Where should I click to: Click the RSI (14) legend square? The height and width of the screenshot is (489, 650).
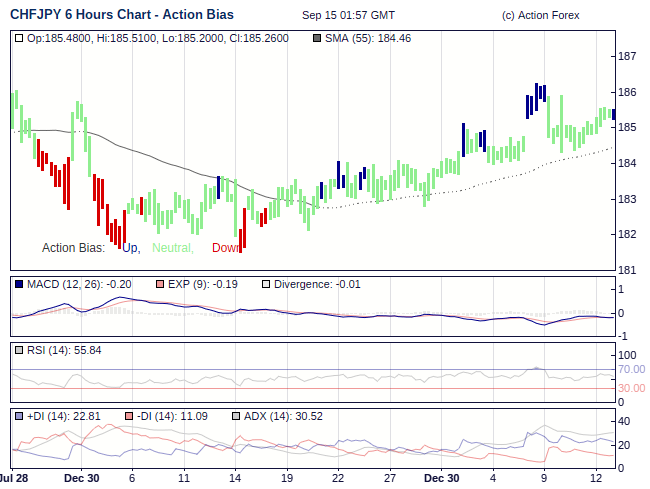[x=19, y=350]
